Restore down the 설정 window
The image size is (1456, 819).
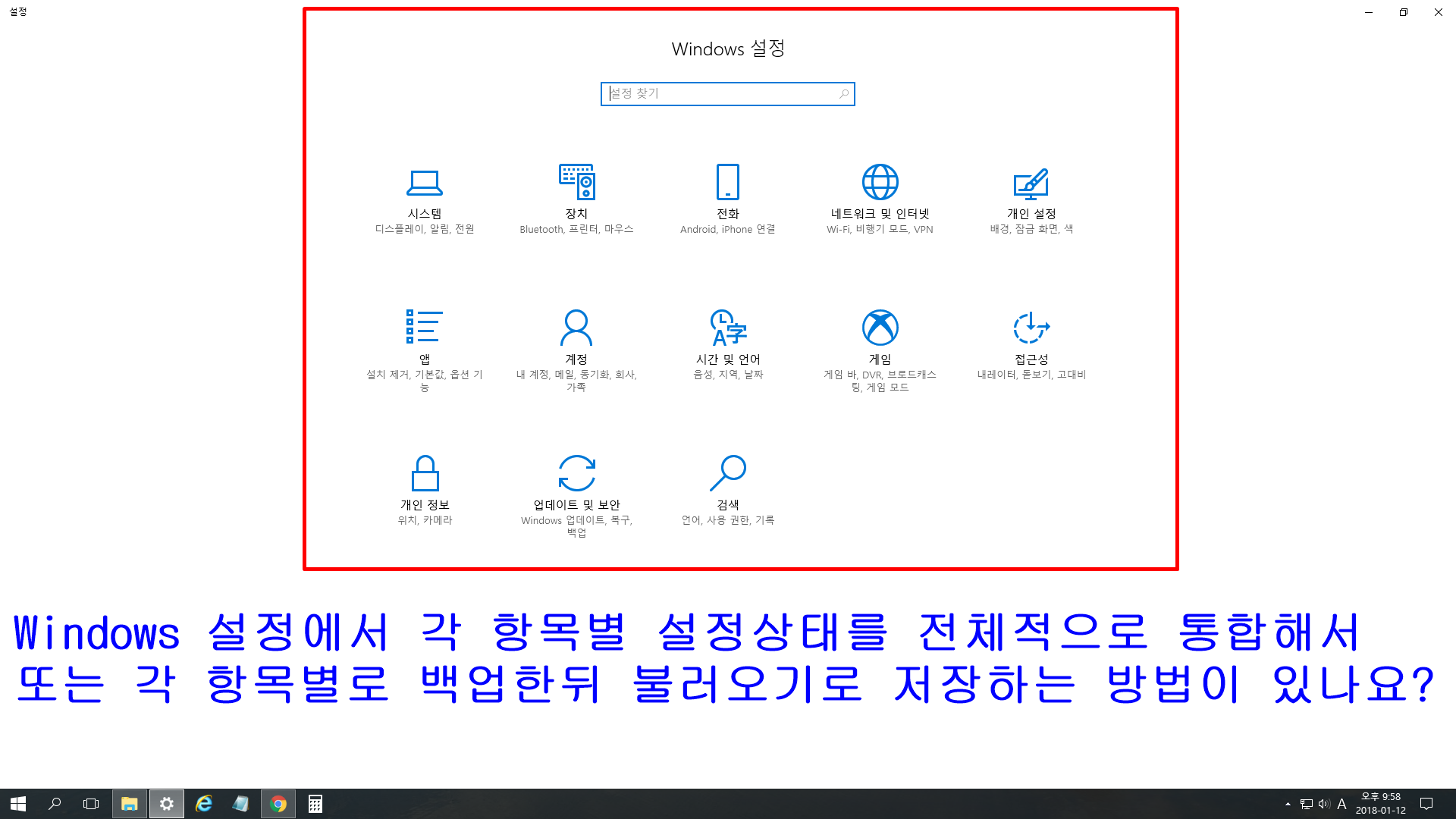click(x=1404, y=12)
